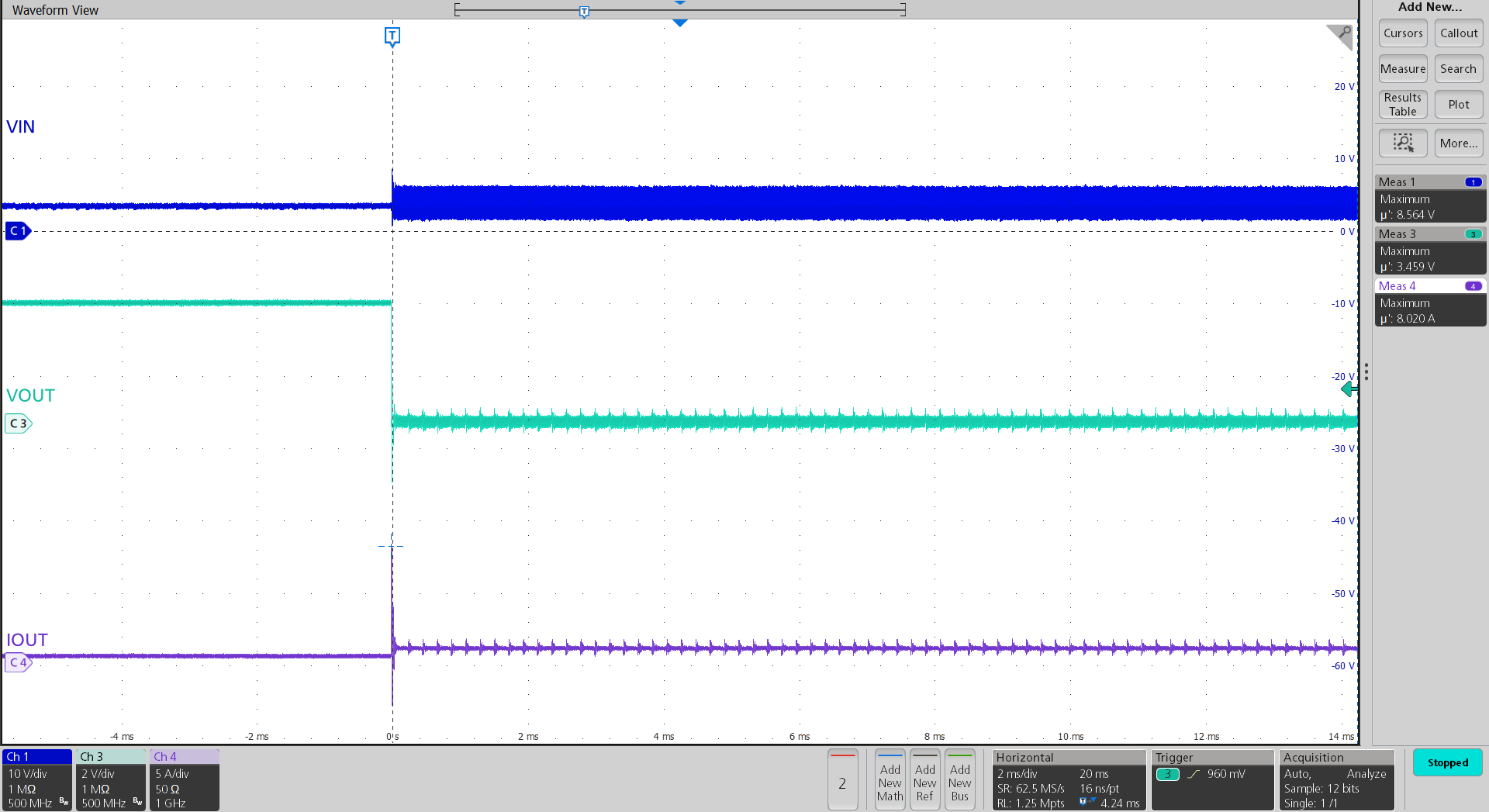Open the Search button
Image resolution: width=1489 pixels, height=812 pixels.
click(x=1459, y=69)
